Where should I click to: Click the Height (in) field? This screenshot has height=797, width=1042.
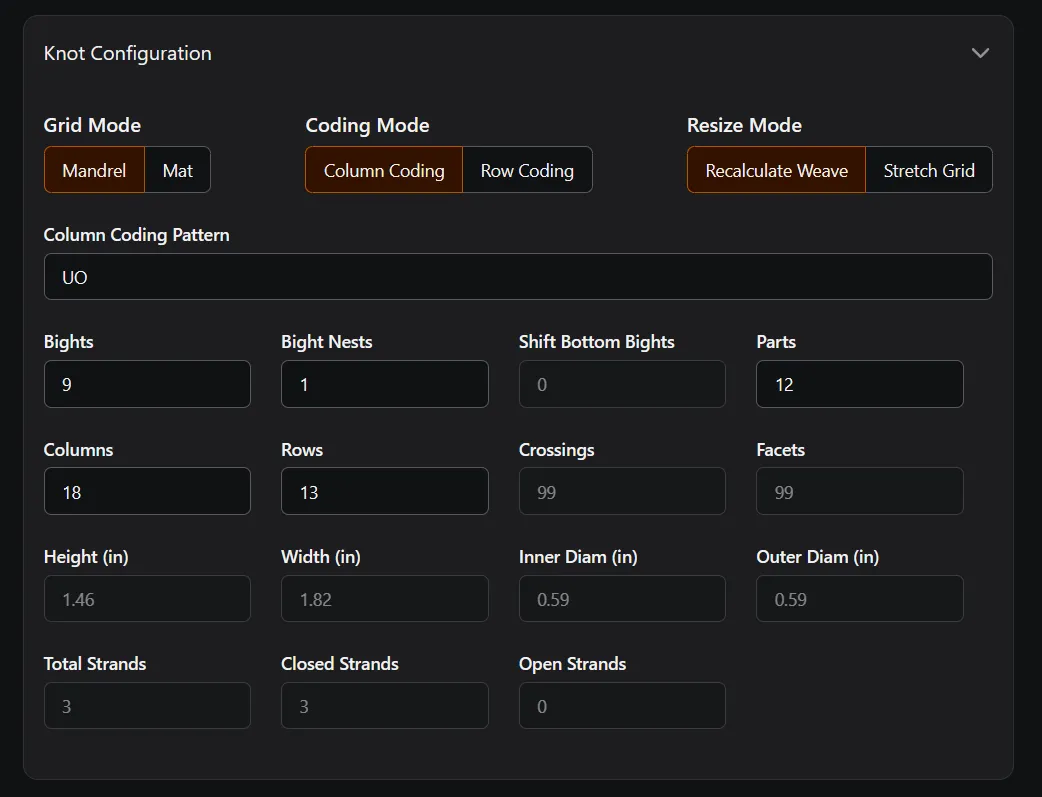coord(147,599)
